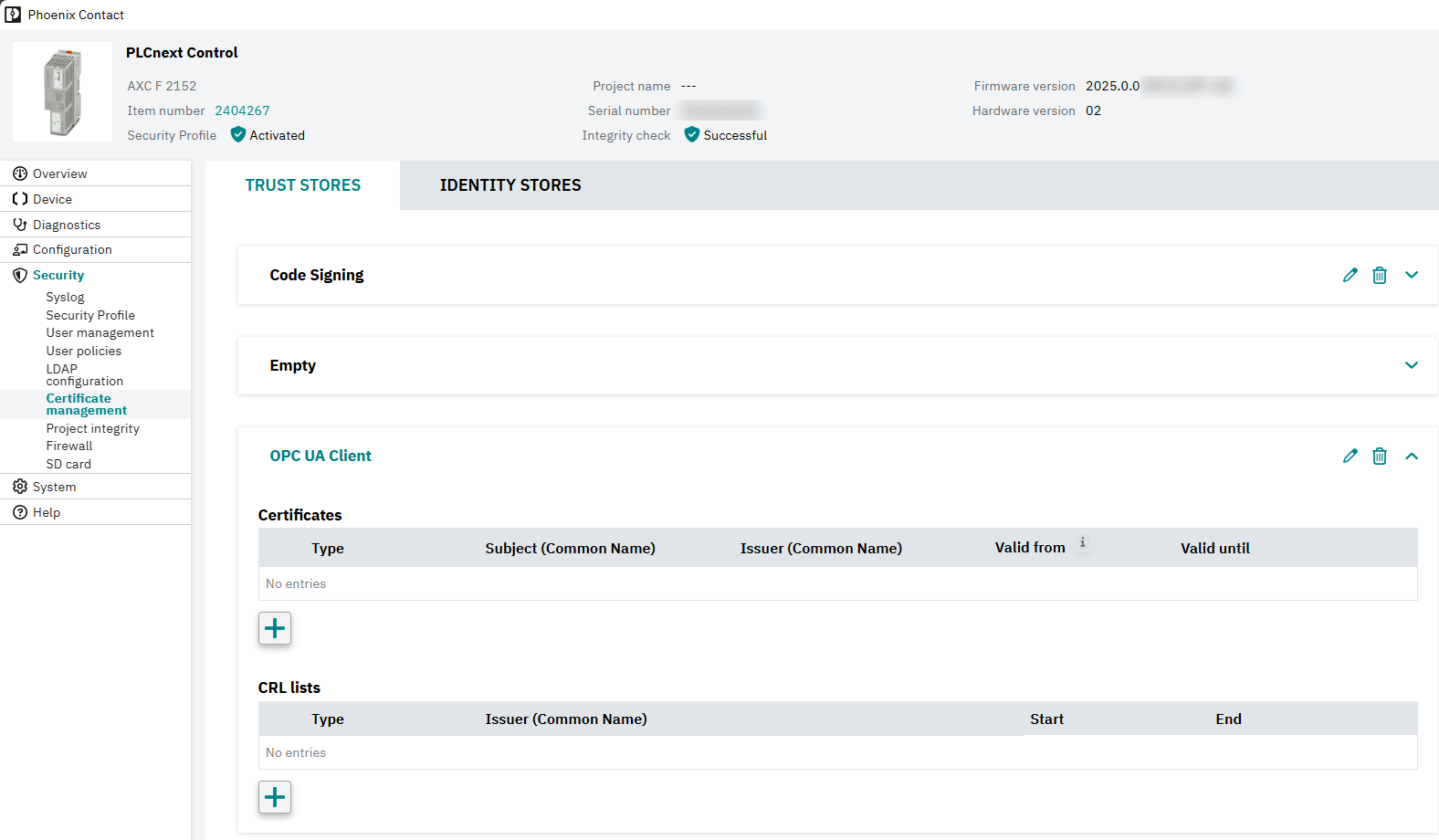The image size is (1439, 840).
Task: Go to LDAP configuration
Action: coord(84,375)
